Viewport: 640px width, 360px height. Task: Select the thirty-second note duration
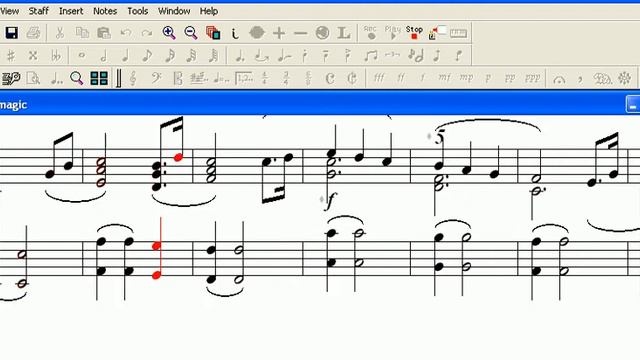[x=191, y=56]
